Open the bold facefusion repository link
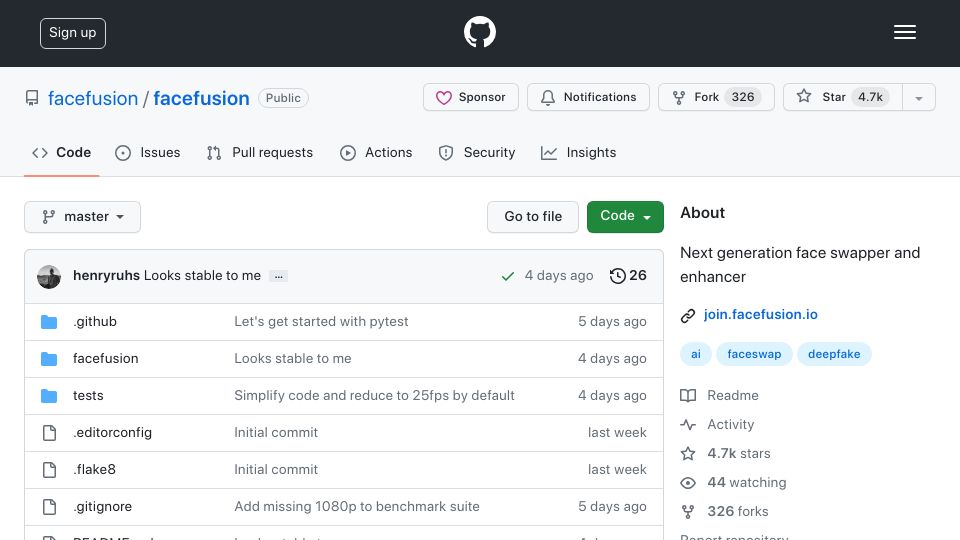Viewport: 960px width, 540px height. [x=201, y=98]
